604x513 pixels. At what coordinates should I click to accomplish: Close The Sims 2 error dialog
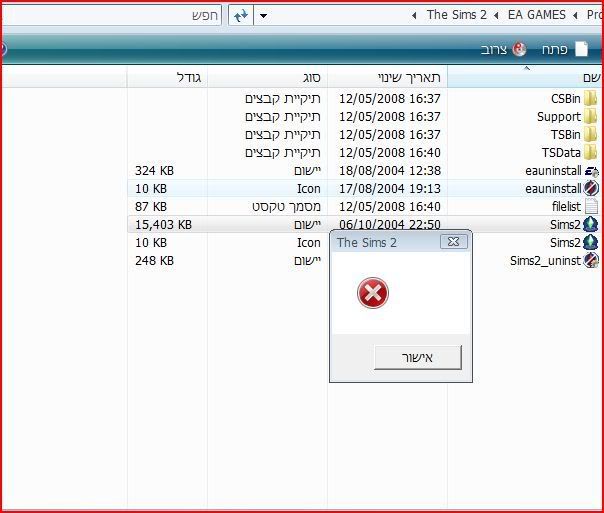pyautogui.click(x=453, y=242)
